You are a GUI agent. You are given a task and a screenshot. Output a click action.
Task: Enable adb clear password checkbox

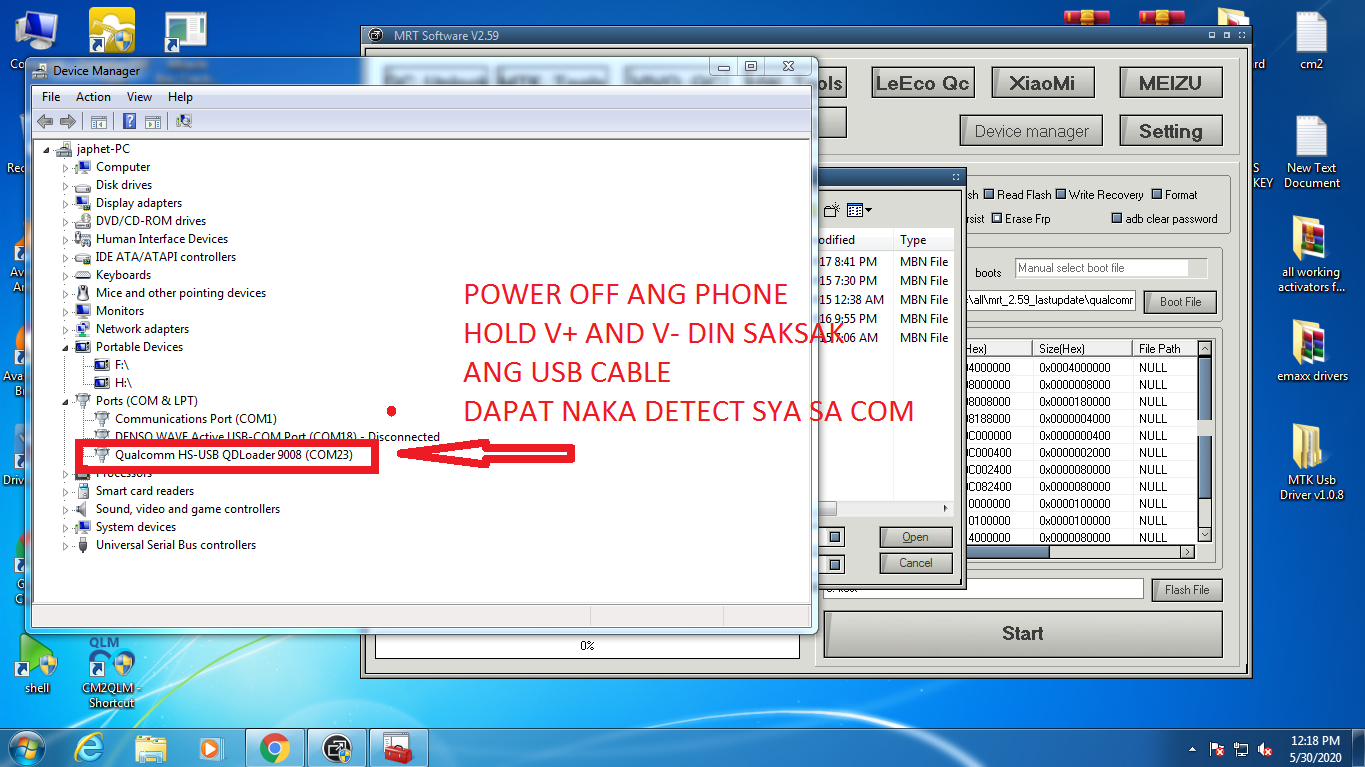coord(1117,219)
